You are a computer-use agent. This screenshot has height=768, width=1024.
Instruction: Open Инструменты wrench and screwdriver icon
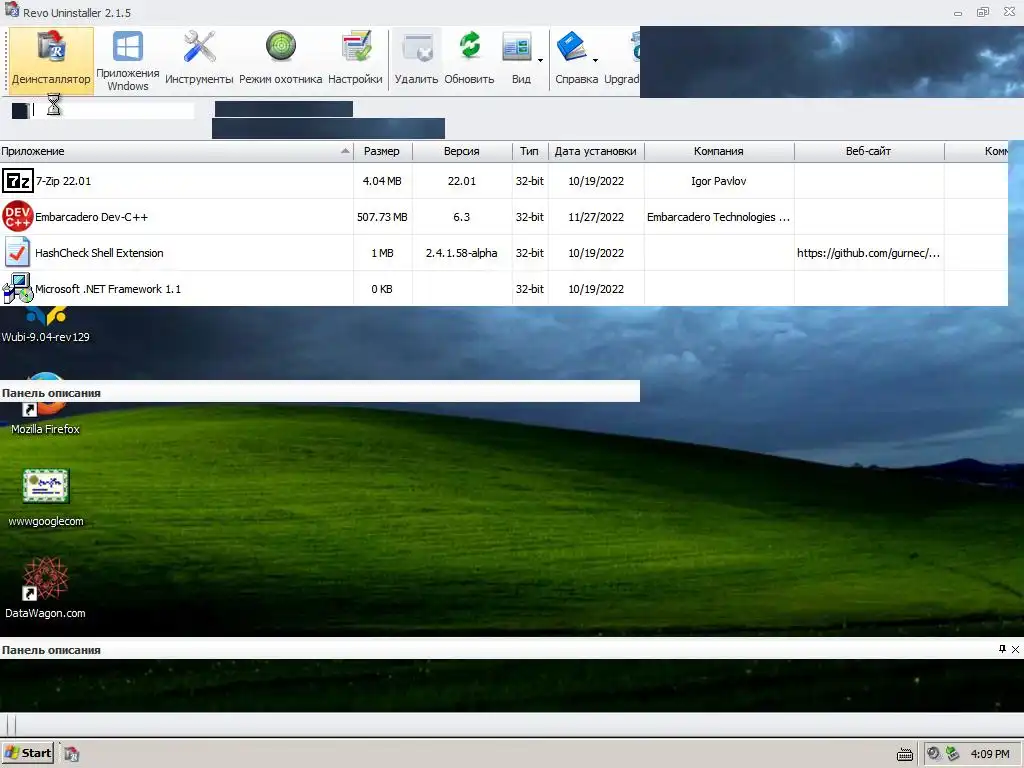[199, 47]
